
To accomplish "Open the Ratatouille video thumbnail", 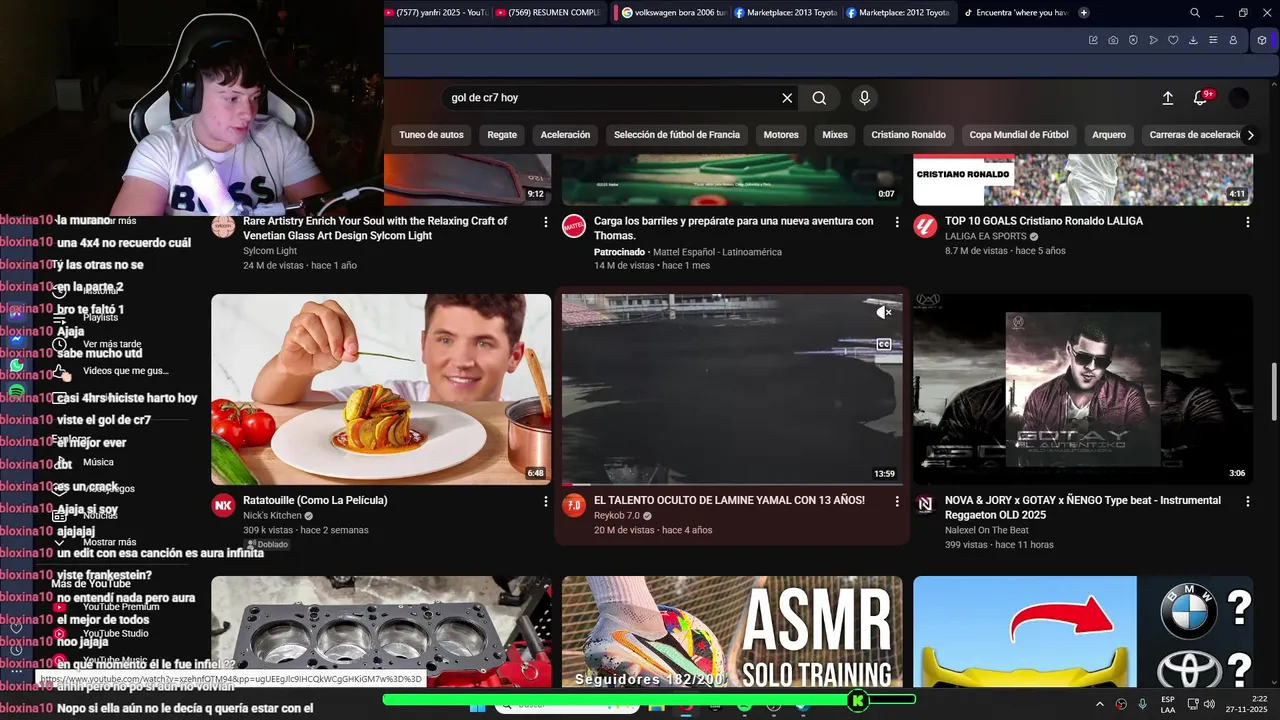I will pos(381,389).
